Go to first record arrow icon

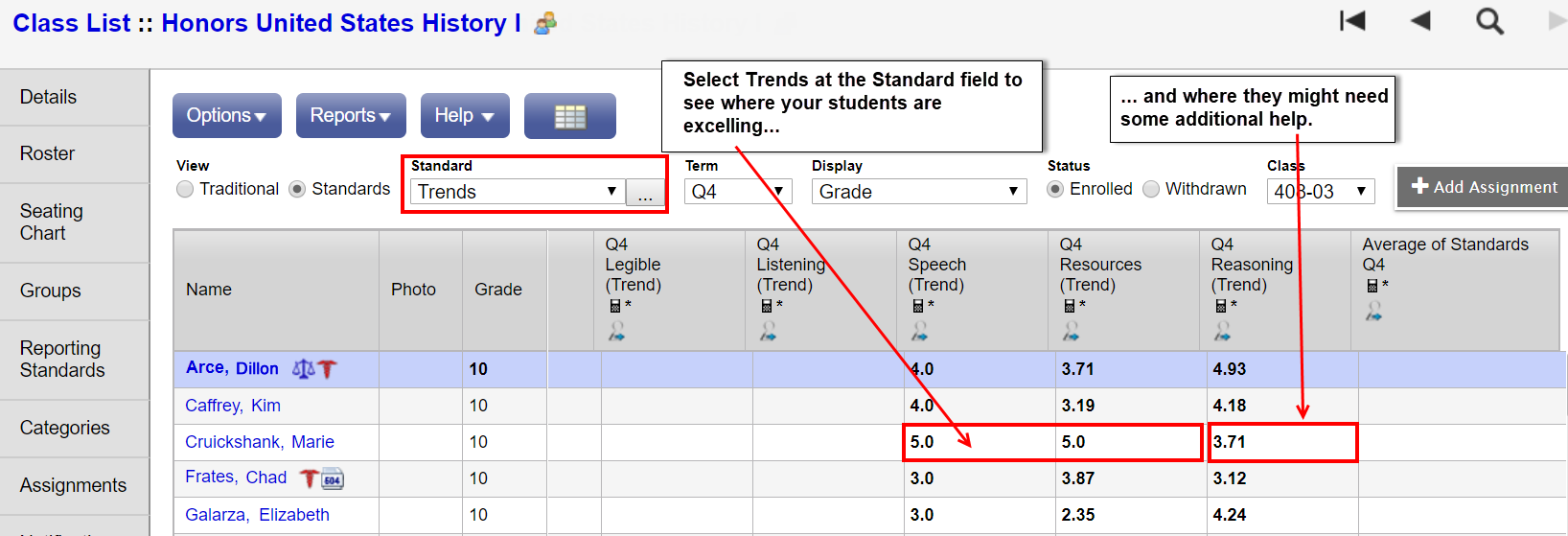1352,21
